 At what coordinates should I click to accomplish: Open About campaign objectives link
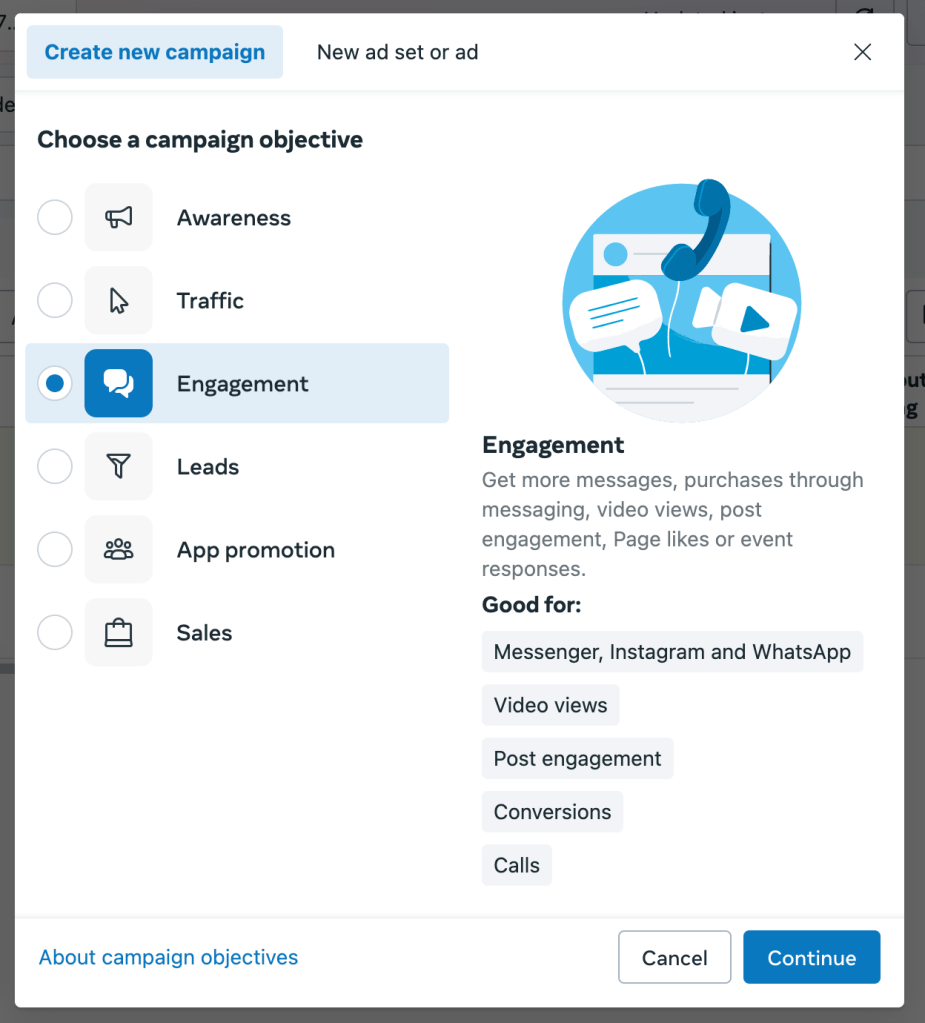point(168,957)
